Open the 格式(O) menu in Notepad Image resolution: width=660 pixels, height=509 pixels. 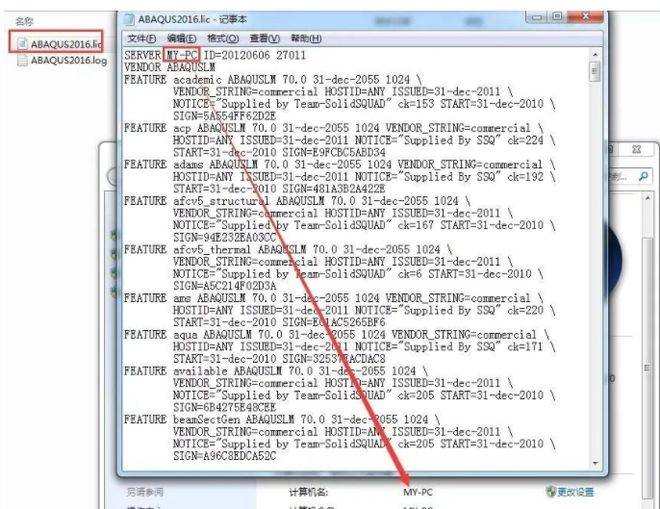pos(223,39)
